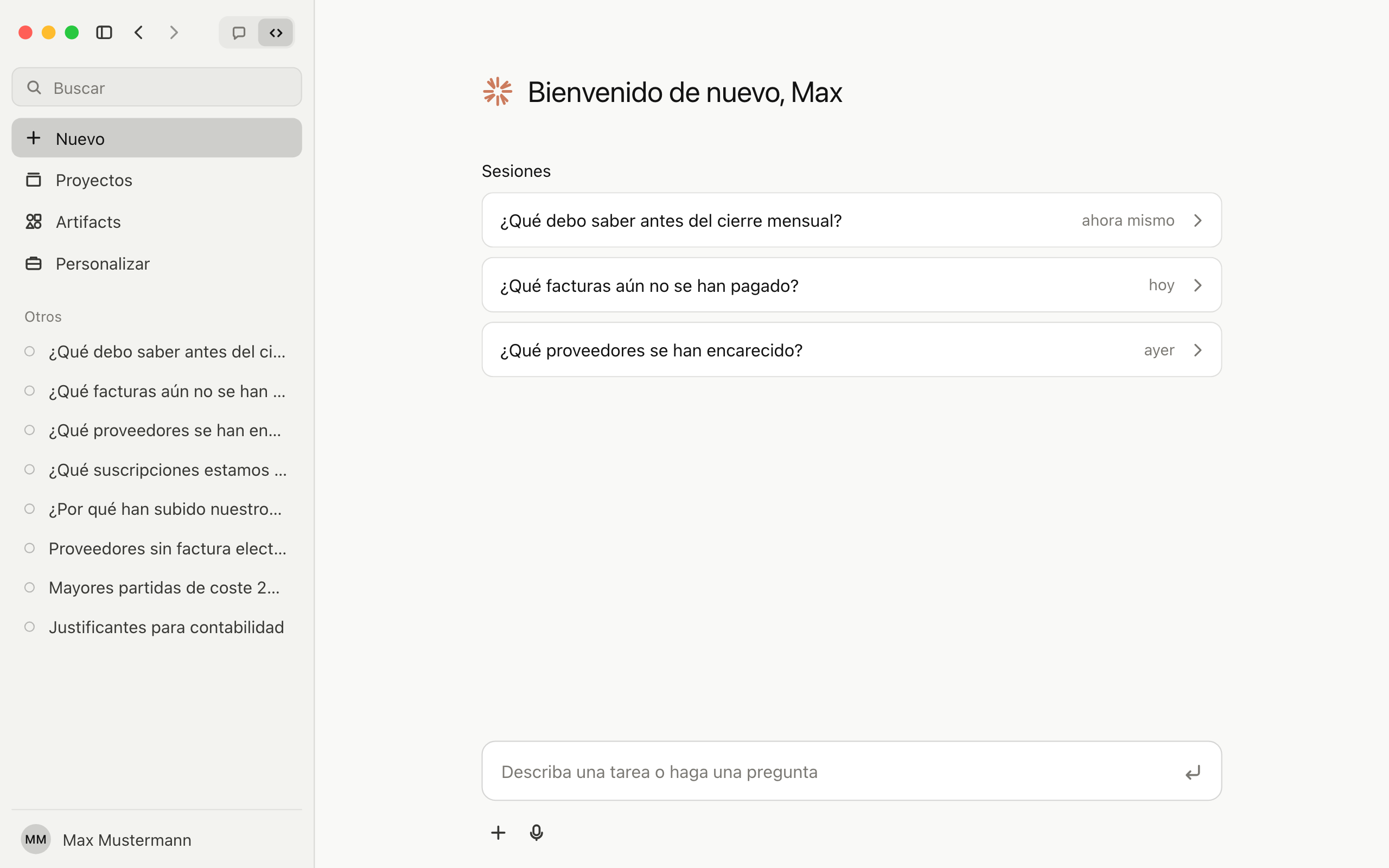The width and height of the screenshot is (1389, 868).
Task: Open sidebar chat 'Proveedores sin factura elect...'
Action: point(157,548)
